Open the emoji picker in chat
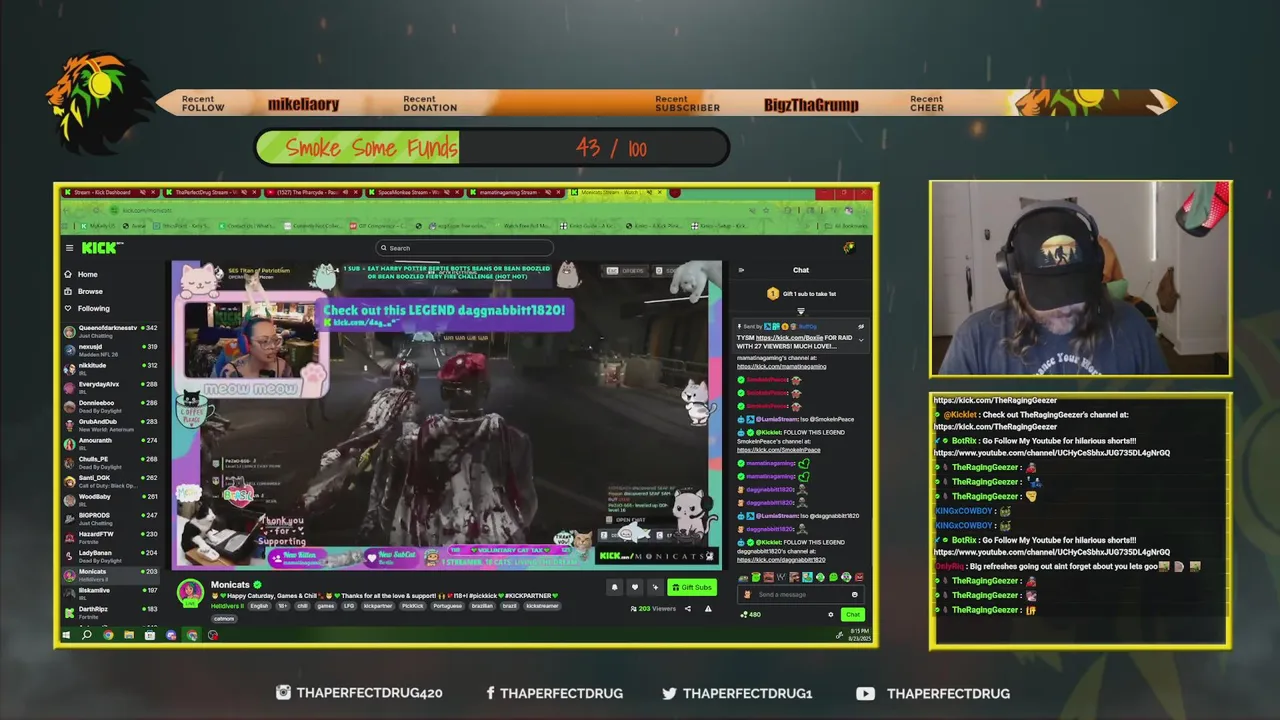Screen dimensions: 1280x720 (x=854, y=594)
